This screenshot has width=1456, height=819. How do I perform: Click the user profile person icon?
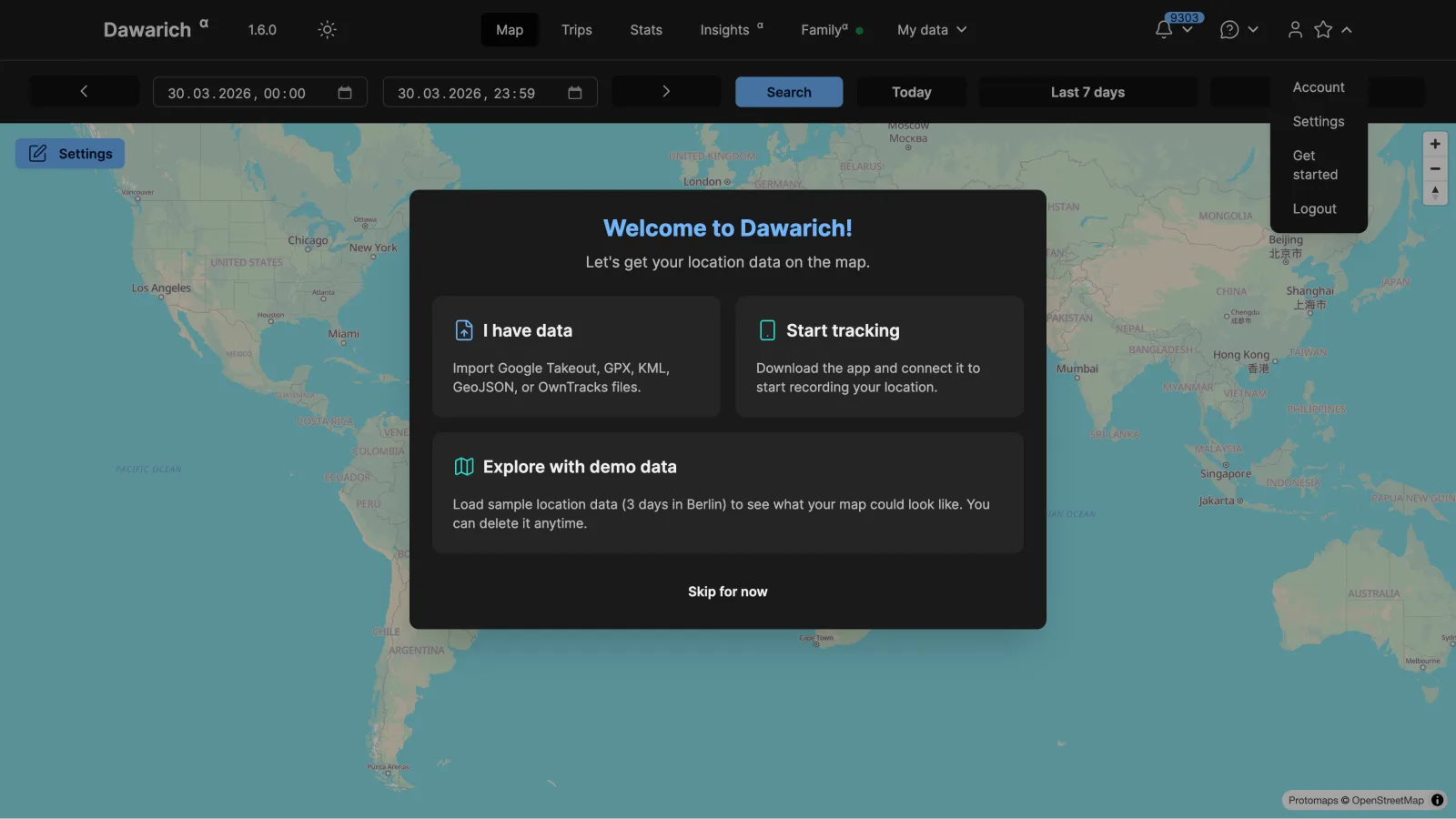click(1295, 30)
